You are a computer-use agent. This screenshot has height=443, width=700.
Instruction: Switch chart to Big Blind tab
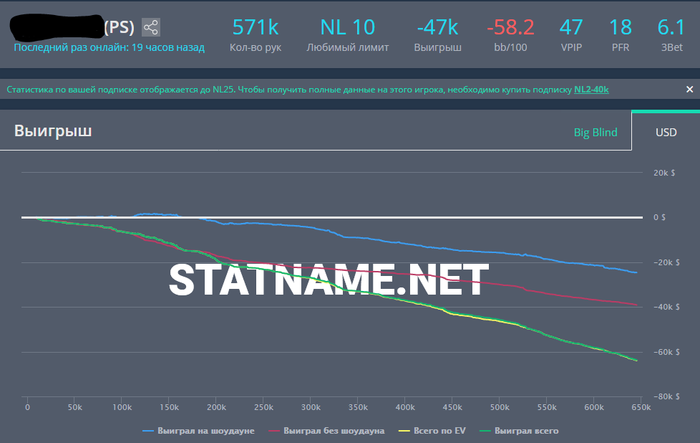[x=595, y=132]
